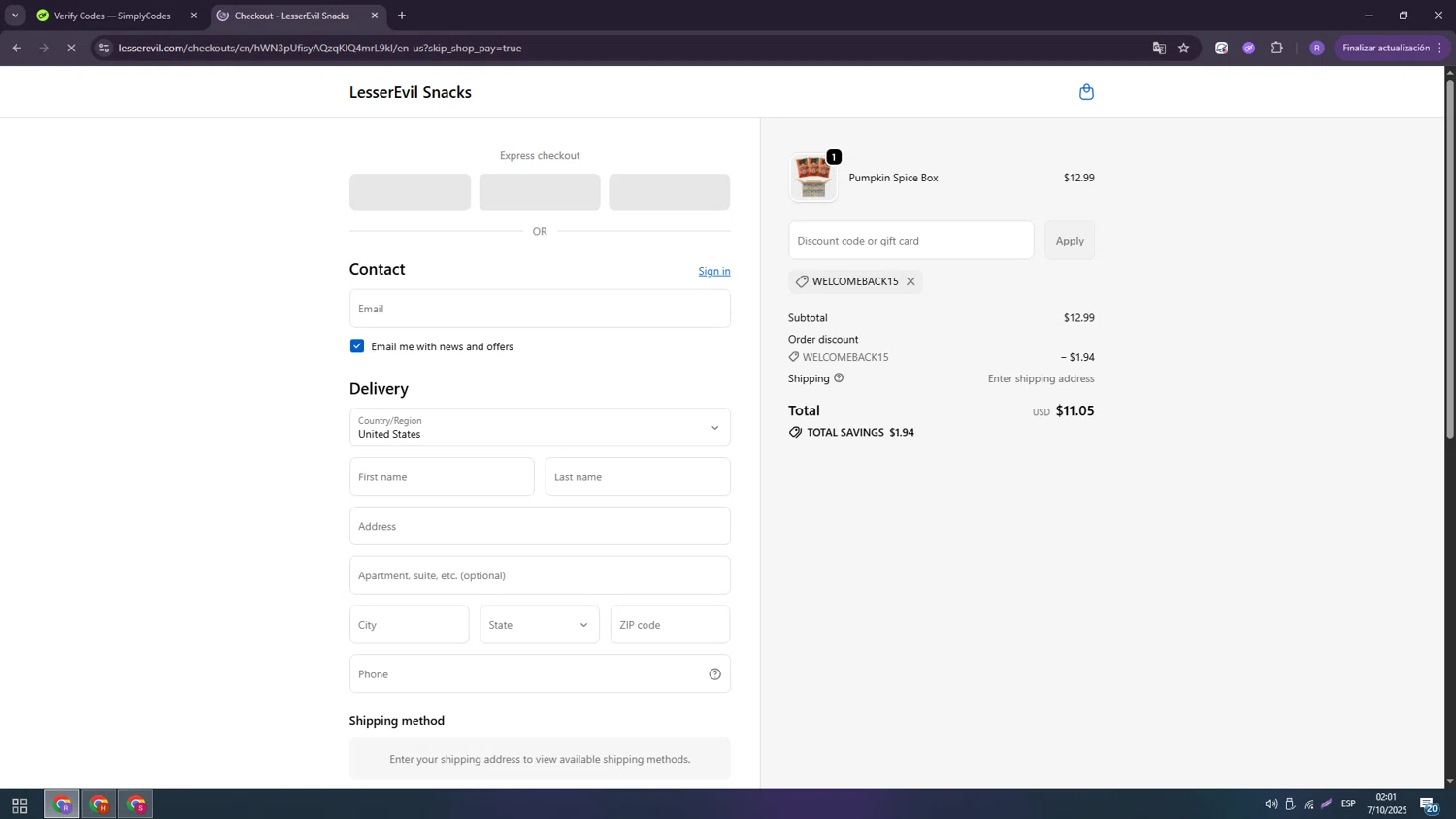Image resolution: width=1456 pixels, height=819 pixels.
Task: Click the Sign in link
Action: pos(714,271)
